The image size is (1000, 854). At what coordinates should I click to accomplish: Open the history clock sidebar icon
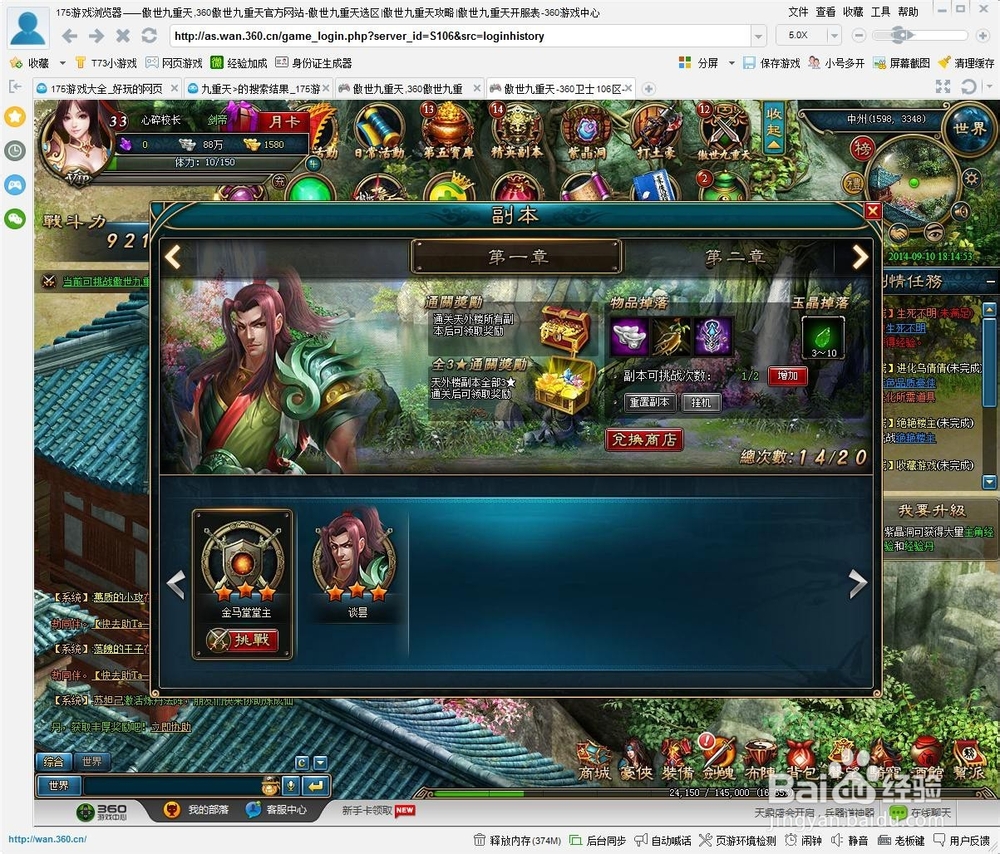coord(15,151)
